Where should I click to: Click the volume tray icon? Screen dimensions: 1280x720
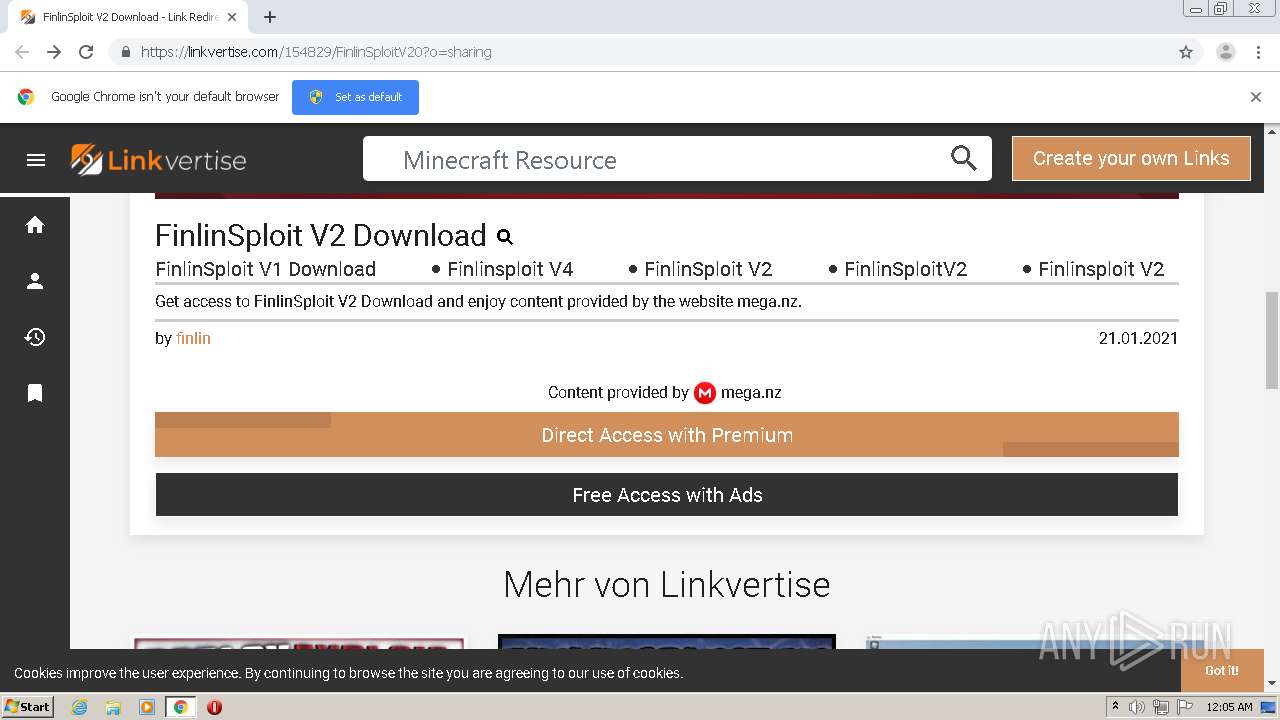pos(1137,707)
